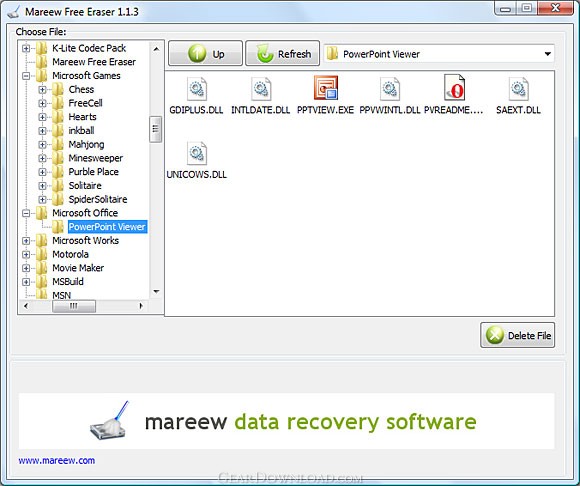Open the www.mareew.com link

57,460
